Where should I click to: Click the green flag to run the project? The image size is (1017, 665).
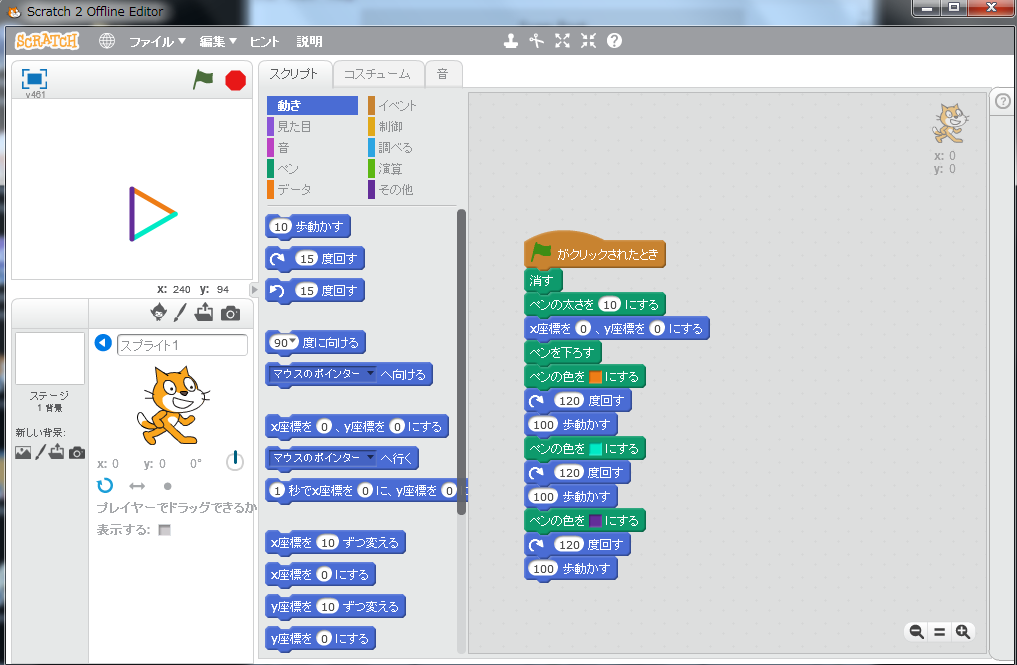(x=203, y=80)
